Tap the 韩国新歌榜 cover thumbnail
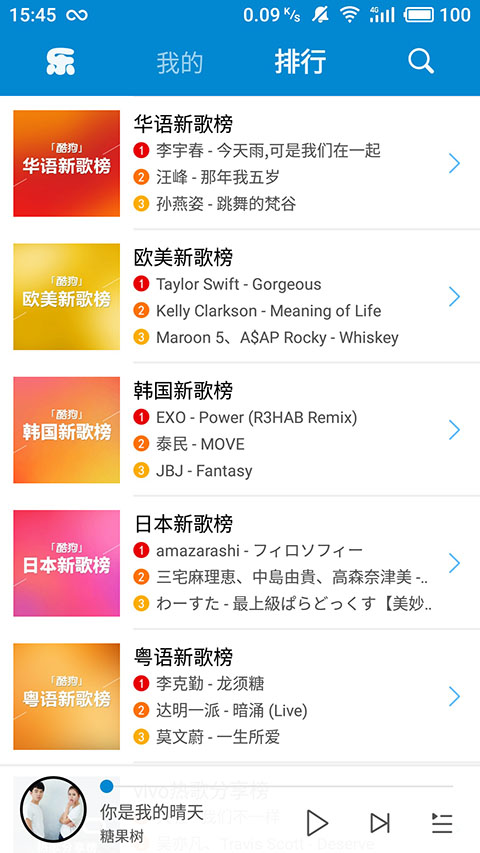The width and height of the screenshot is (480, 853). (x=66, y=430)
